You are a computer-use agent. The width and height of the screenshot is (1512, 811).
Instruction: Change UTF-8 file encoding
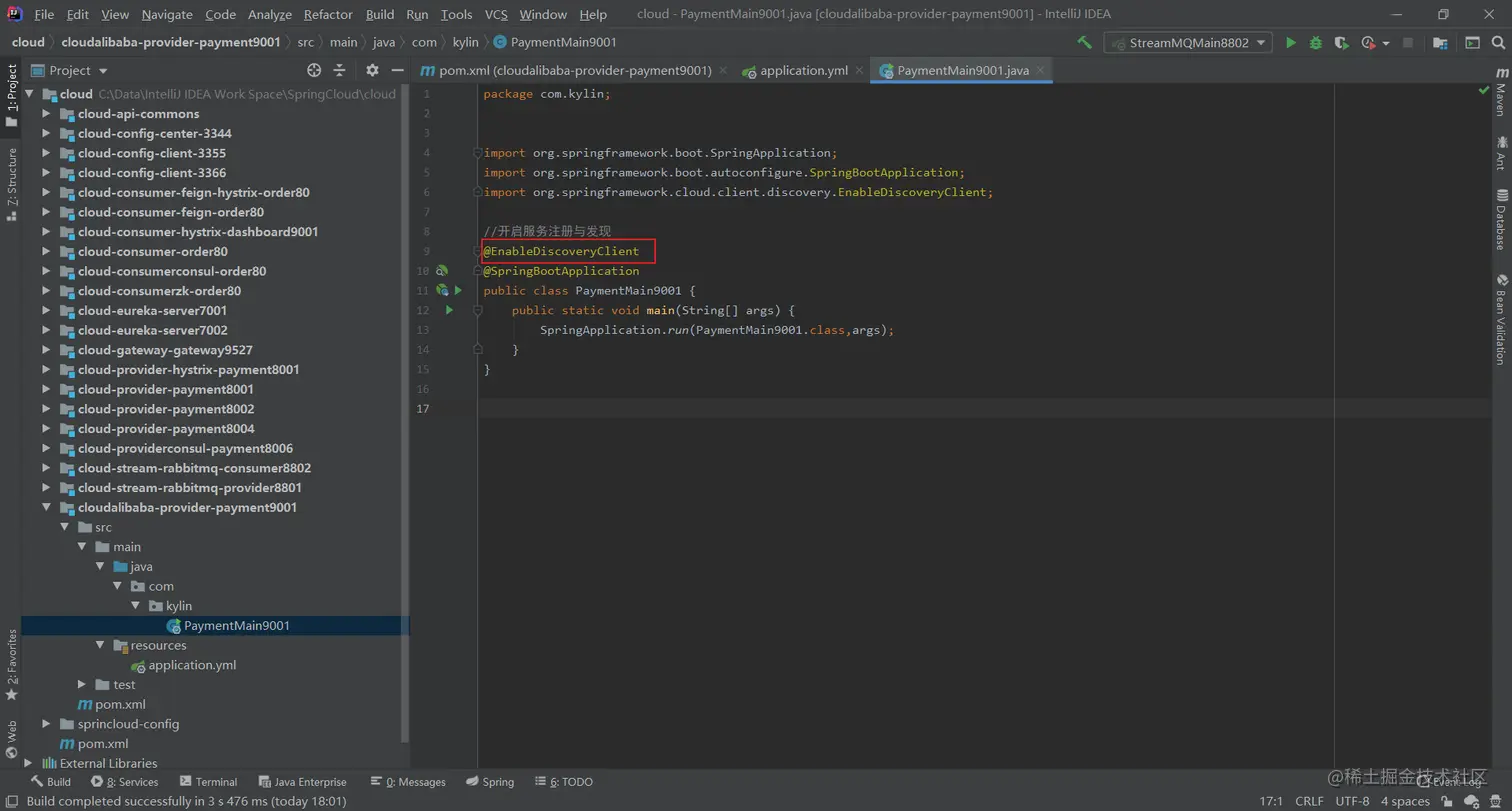click(1352, 801)
